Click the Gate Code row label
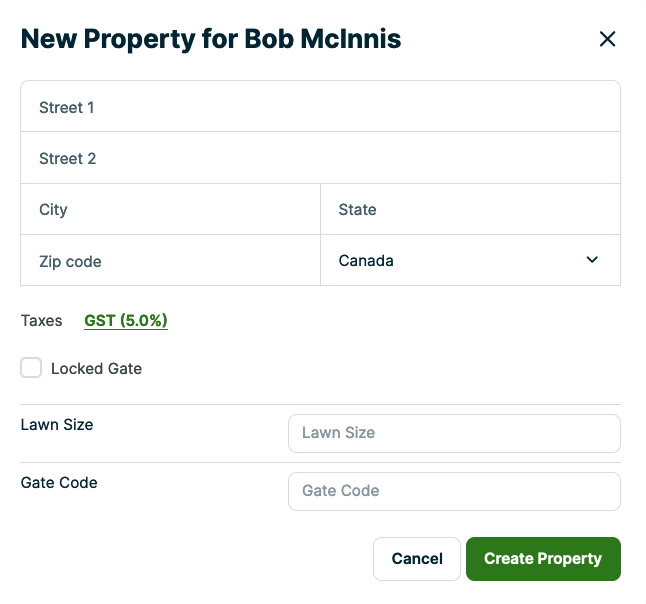This screenshot has height=604, width=646. [59, 483]
